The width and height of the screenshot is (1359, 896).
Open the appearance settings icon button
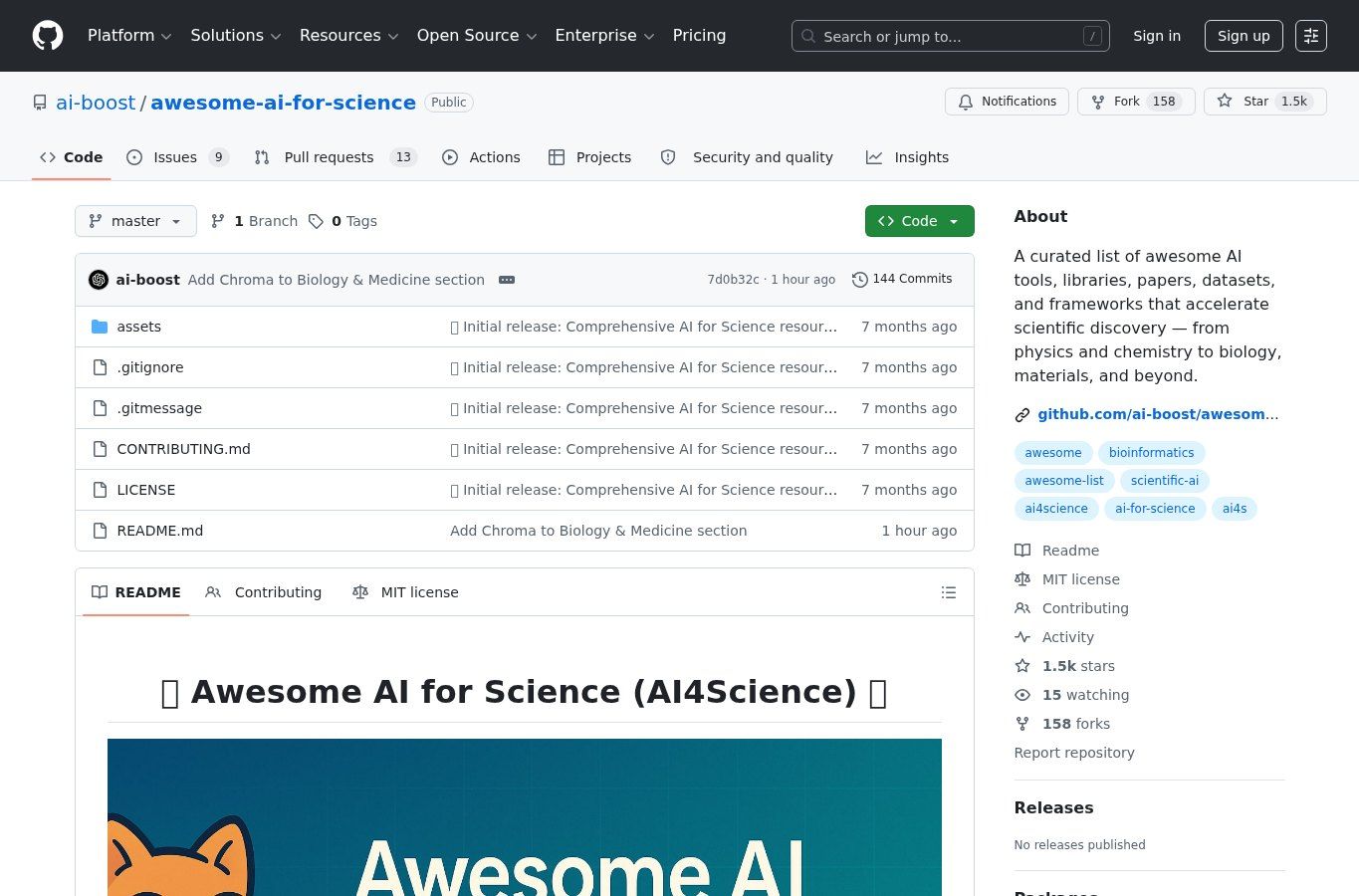[x=1311, y=36]
